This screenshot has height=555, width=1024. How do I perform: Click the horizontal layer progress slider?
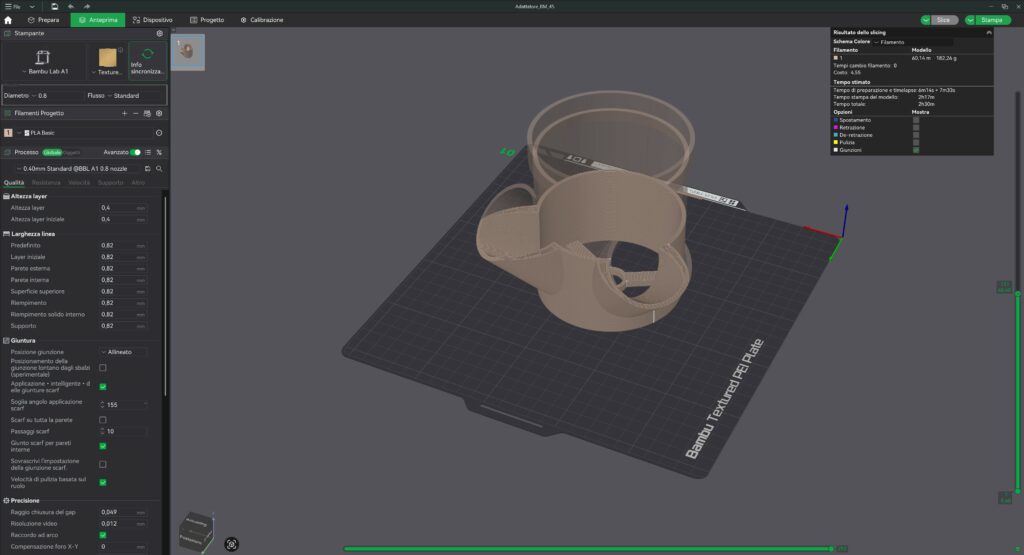tap(590, 548)
